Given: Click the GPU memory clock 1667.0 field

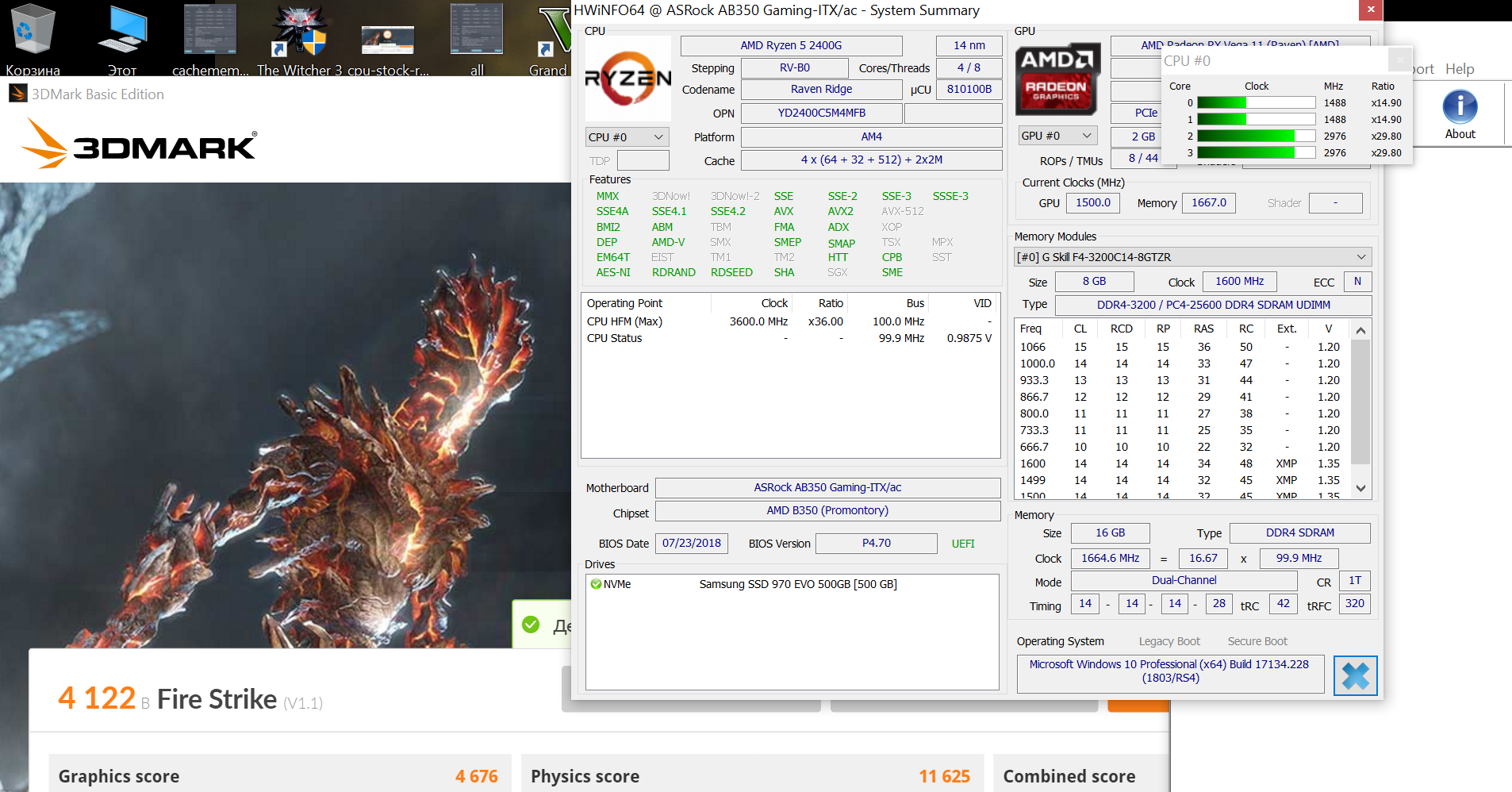Looking at the screenshot, I should coord(1208,202).
